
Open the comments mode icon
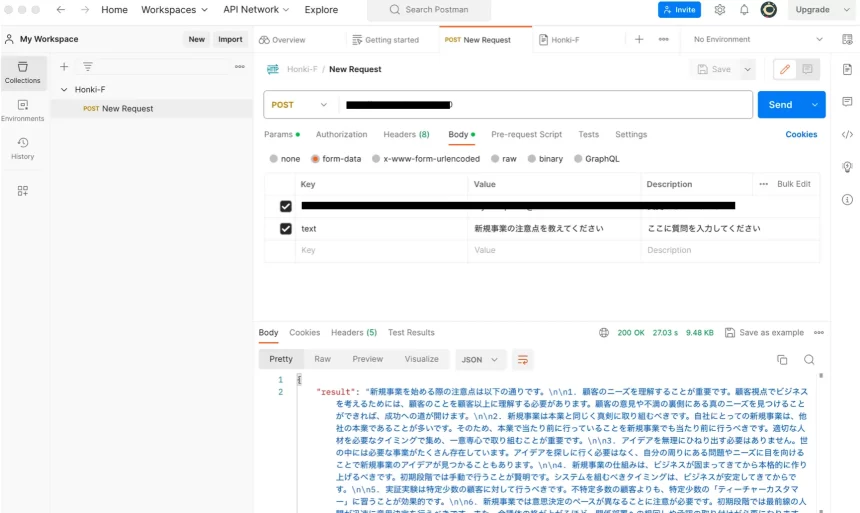(x=807, y=69)
